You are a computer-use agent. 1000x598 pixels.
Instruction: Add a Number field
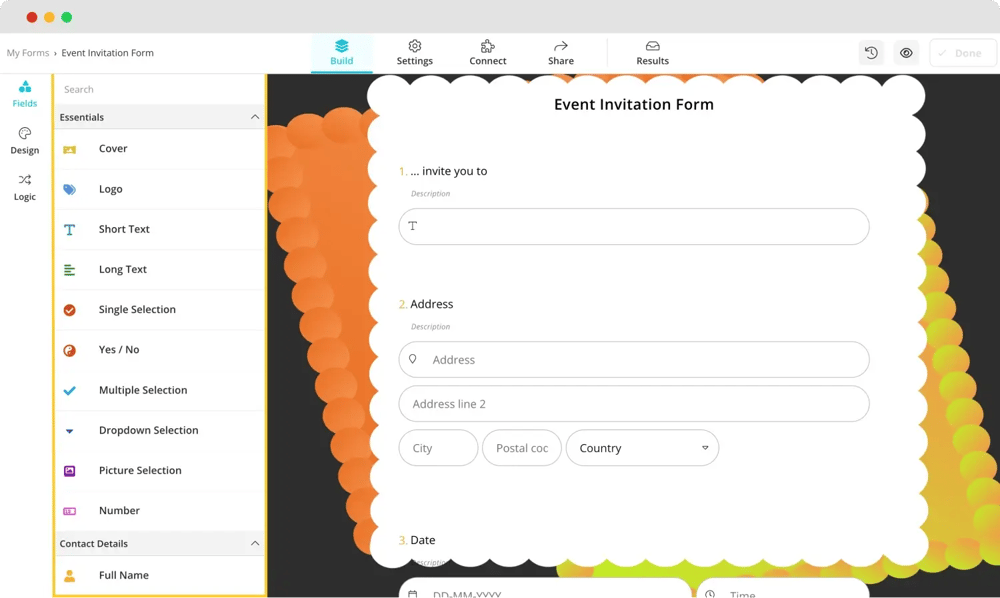119,510
